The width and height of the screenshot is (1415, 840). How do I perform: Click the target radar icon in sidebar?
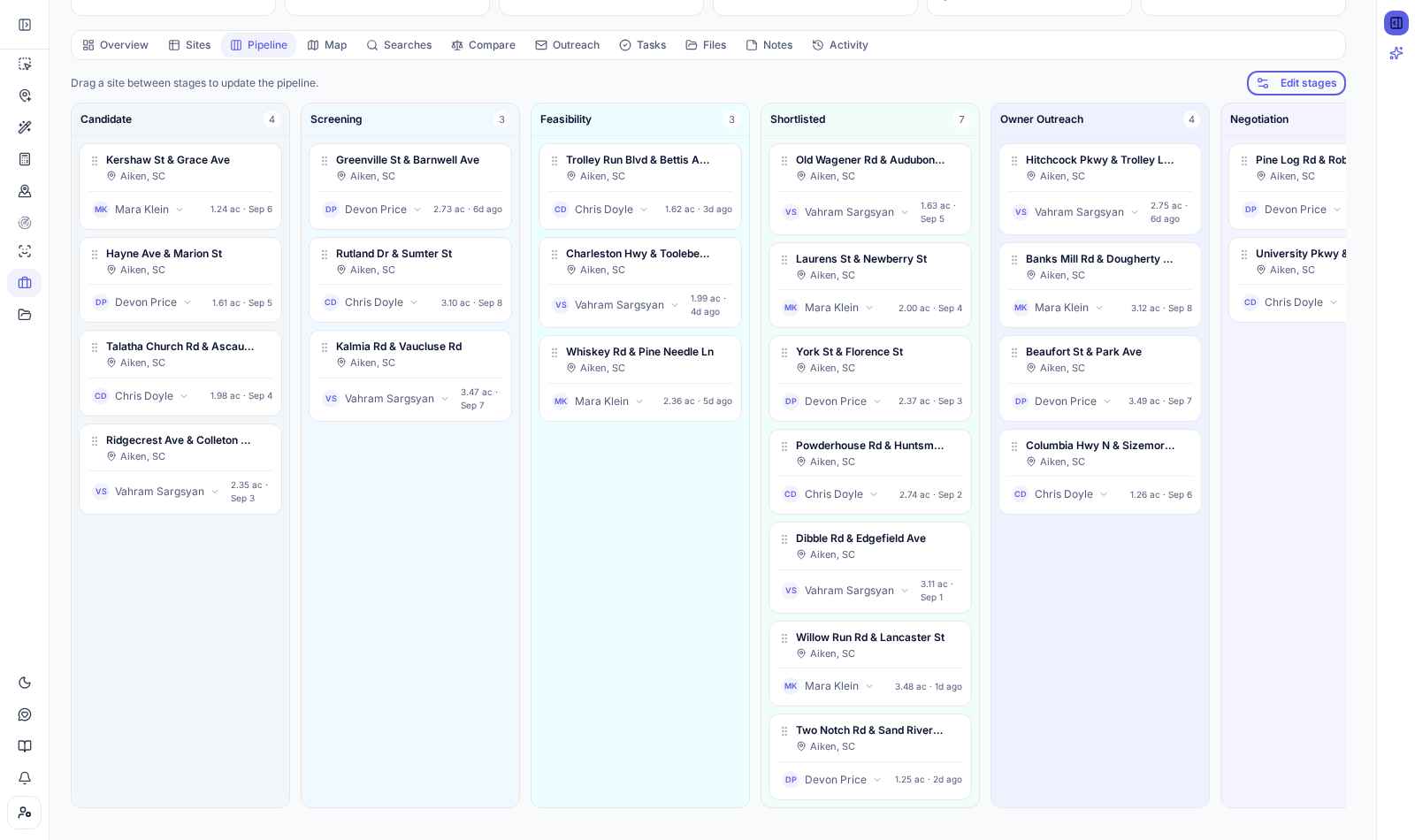coord(25,223)
